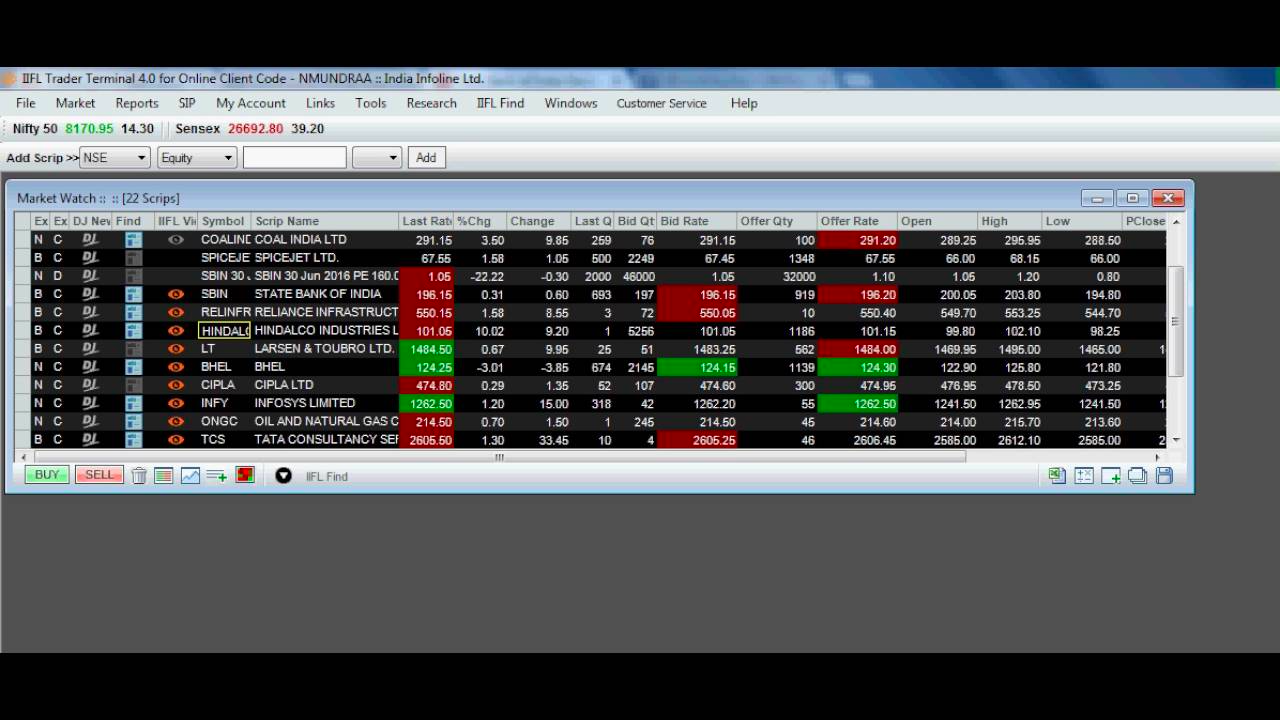This screenshot has width=1280, height=720.
Task: Click the DJ News icon in RELIANCE INFRASTRUCTURE row
Action: [90, 312]
